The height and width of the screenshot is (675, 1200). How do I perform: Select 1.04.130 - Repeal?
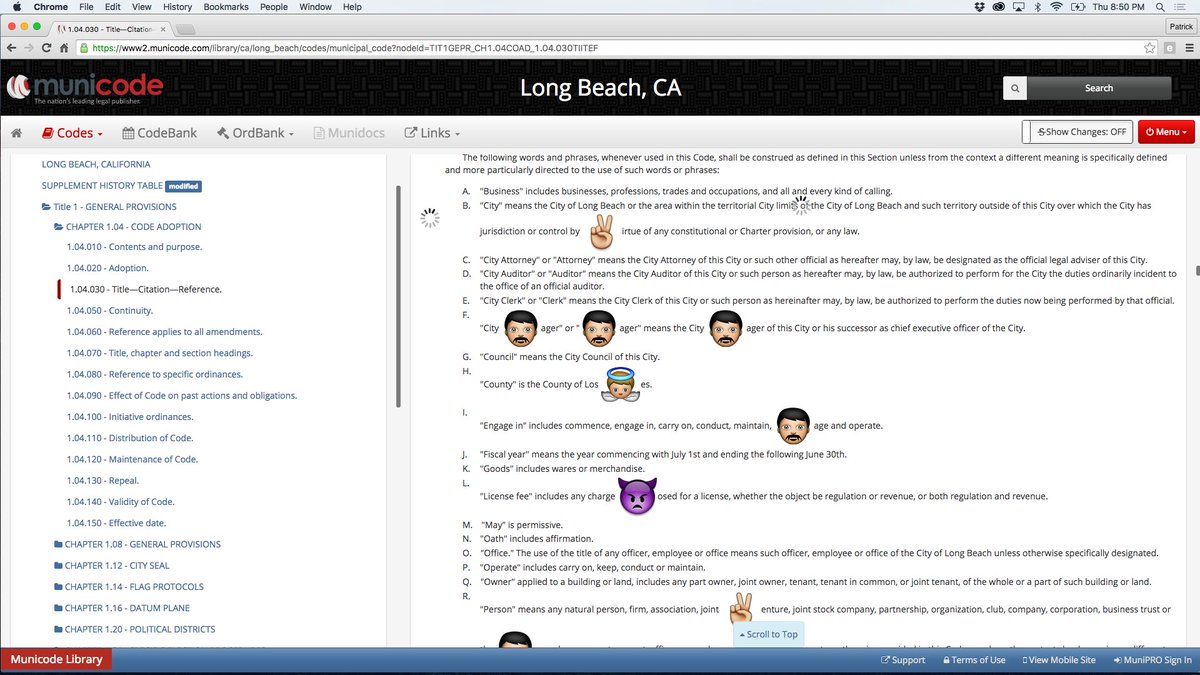[x=101, y=480]
